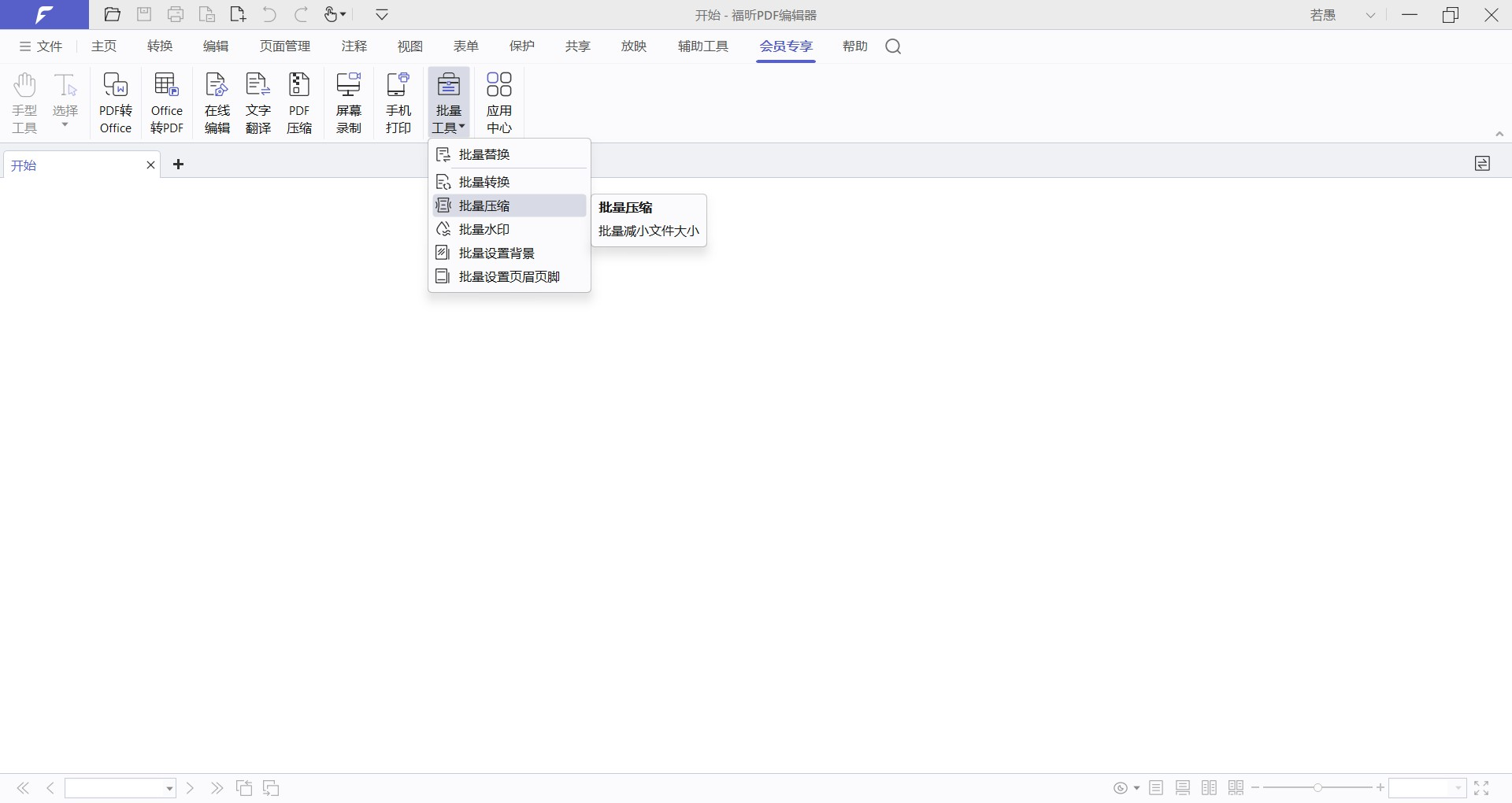This screenshot has height=803, width=1512.
Task: Collapse the 批量工具 dropdown button
Action: click(449, 103)
